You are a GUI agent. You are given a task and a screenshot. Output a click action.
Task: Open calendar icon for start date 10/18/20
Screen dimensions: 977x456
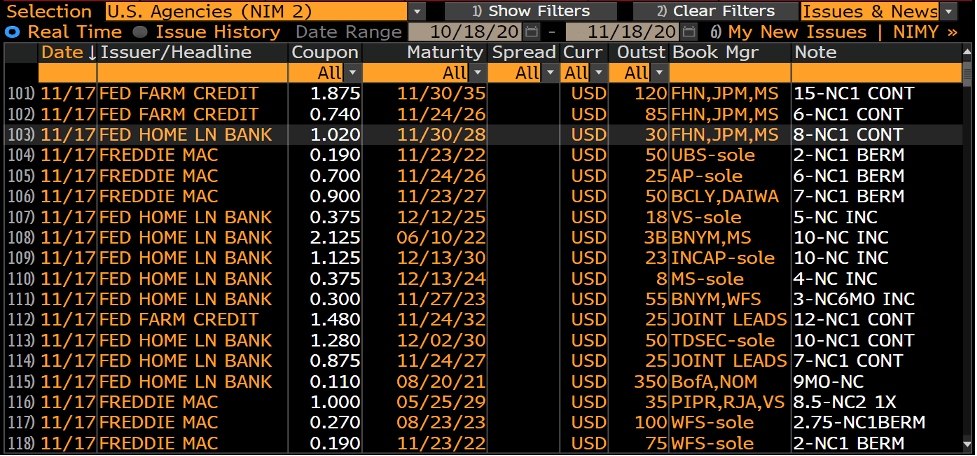tap(531, 31)
